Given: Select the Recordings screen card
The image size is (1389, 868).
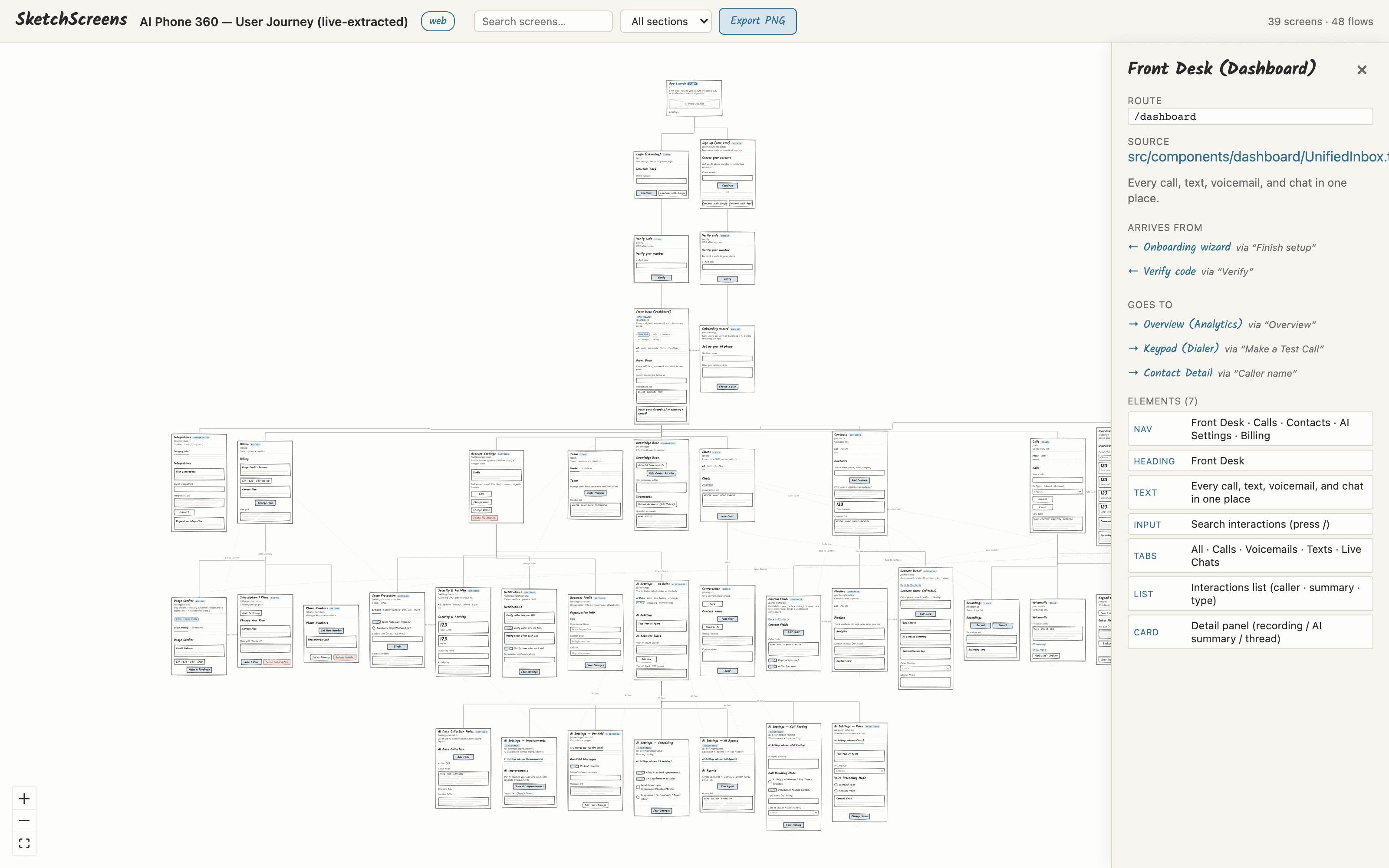Looking at the screenshot, I should [992, 630].
